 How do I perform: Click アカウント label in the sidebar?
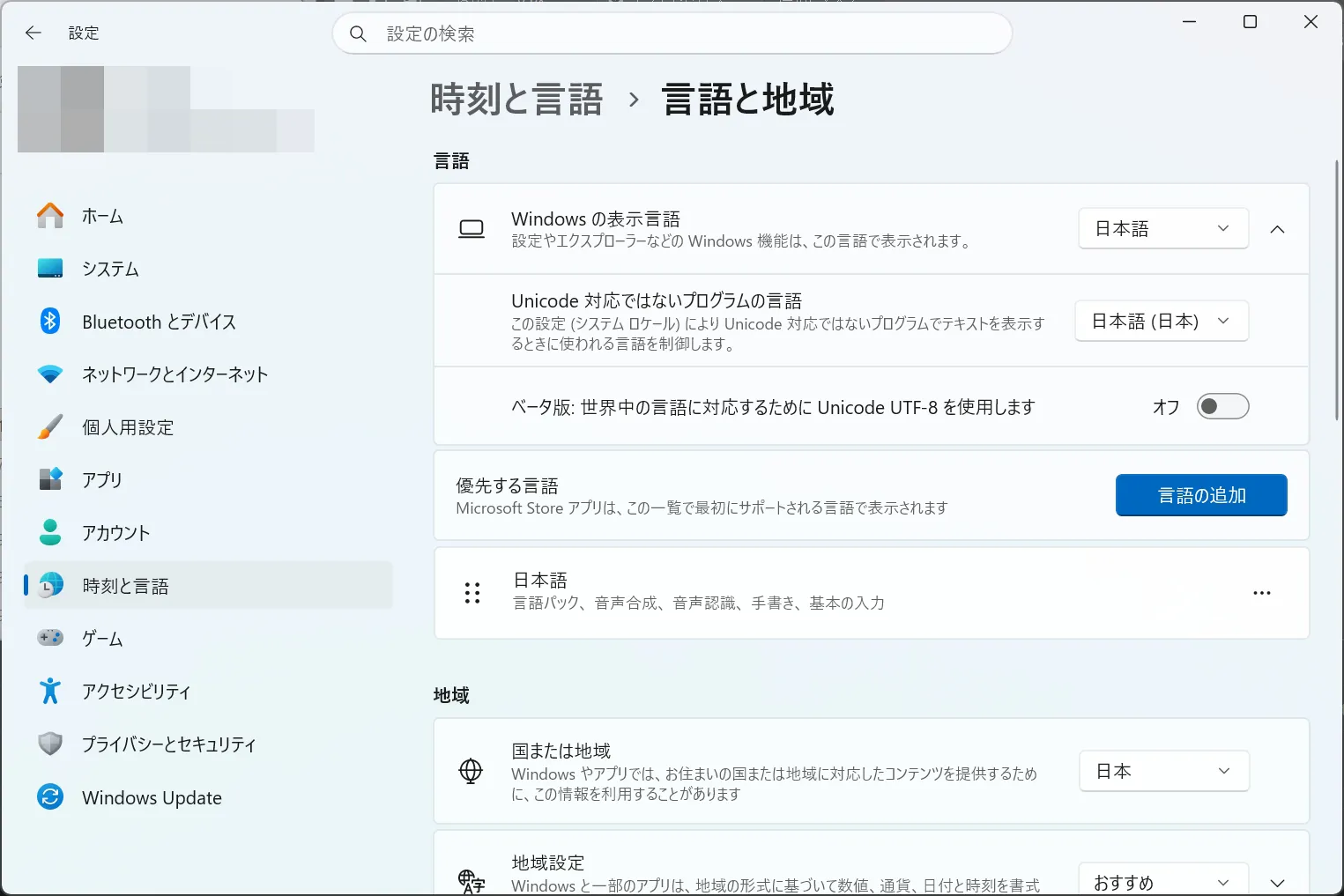click(116, 532)
